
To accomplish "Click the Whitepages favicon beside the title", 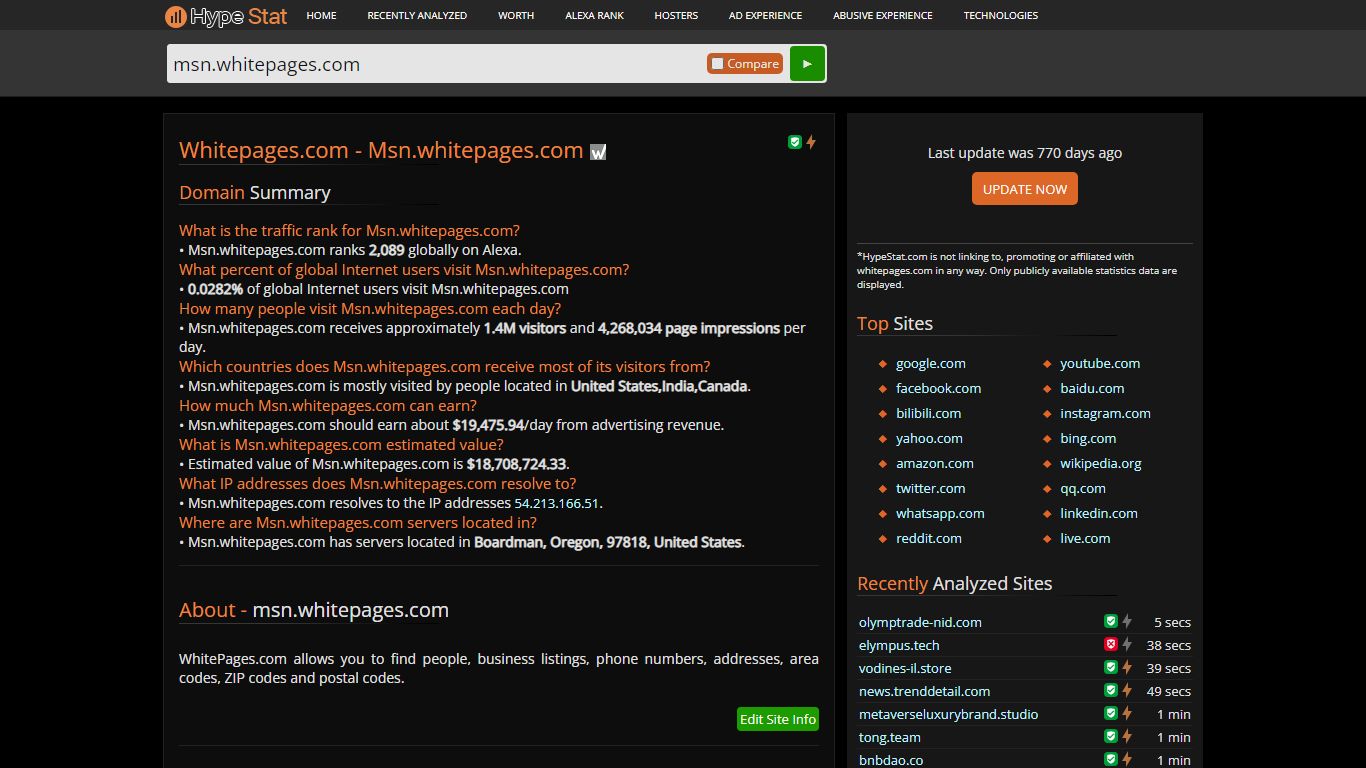I will pos(598,152).
